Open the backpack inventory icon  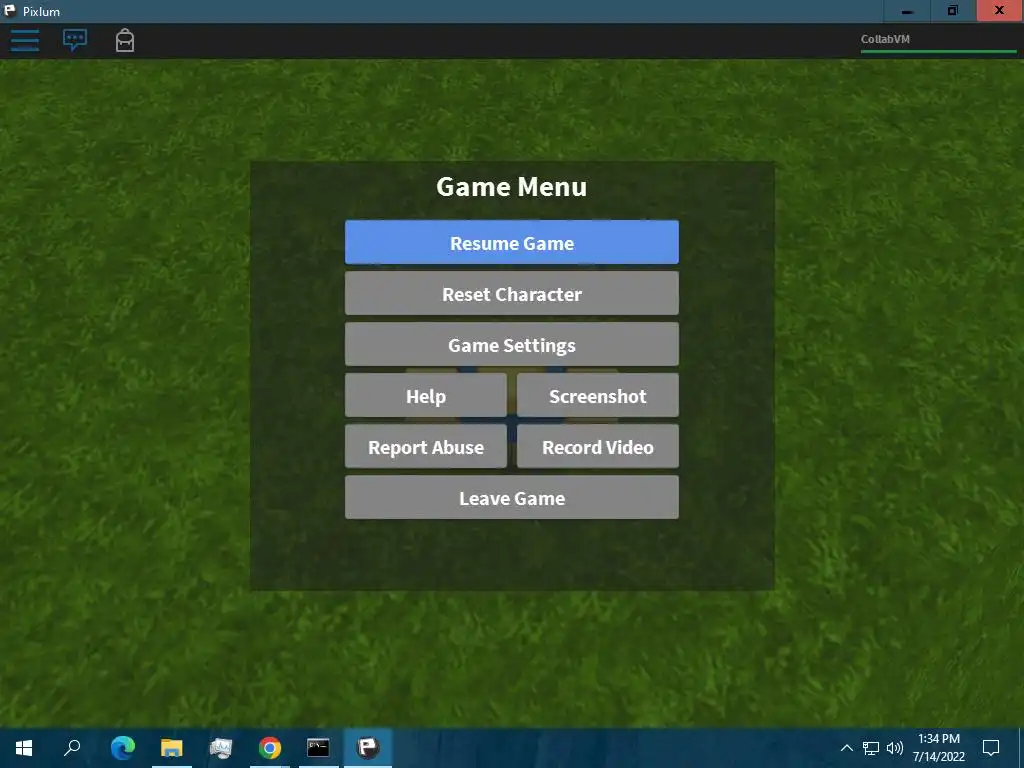point(125,40)
